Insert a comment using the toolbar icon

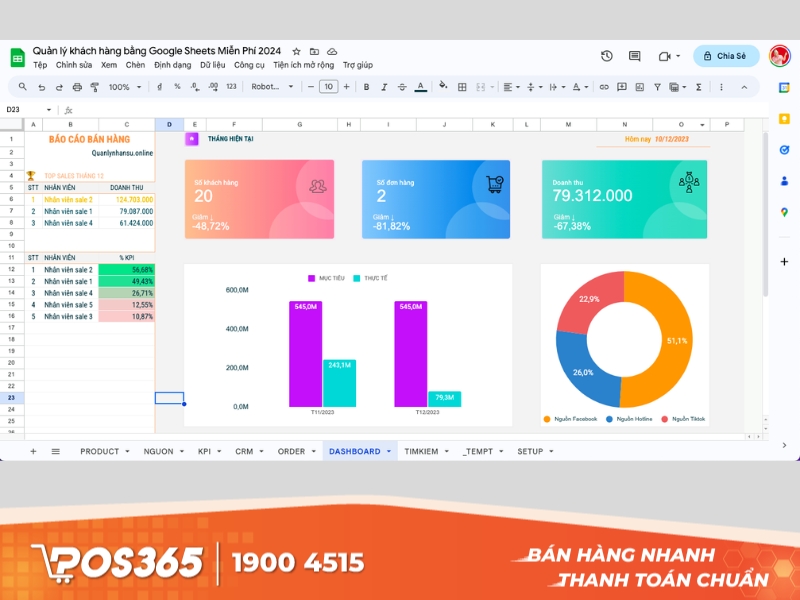click(x=622, y=88)
